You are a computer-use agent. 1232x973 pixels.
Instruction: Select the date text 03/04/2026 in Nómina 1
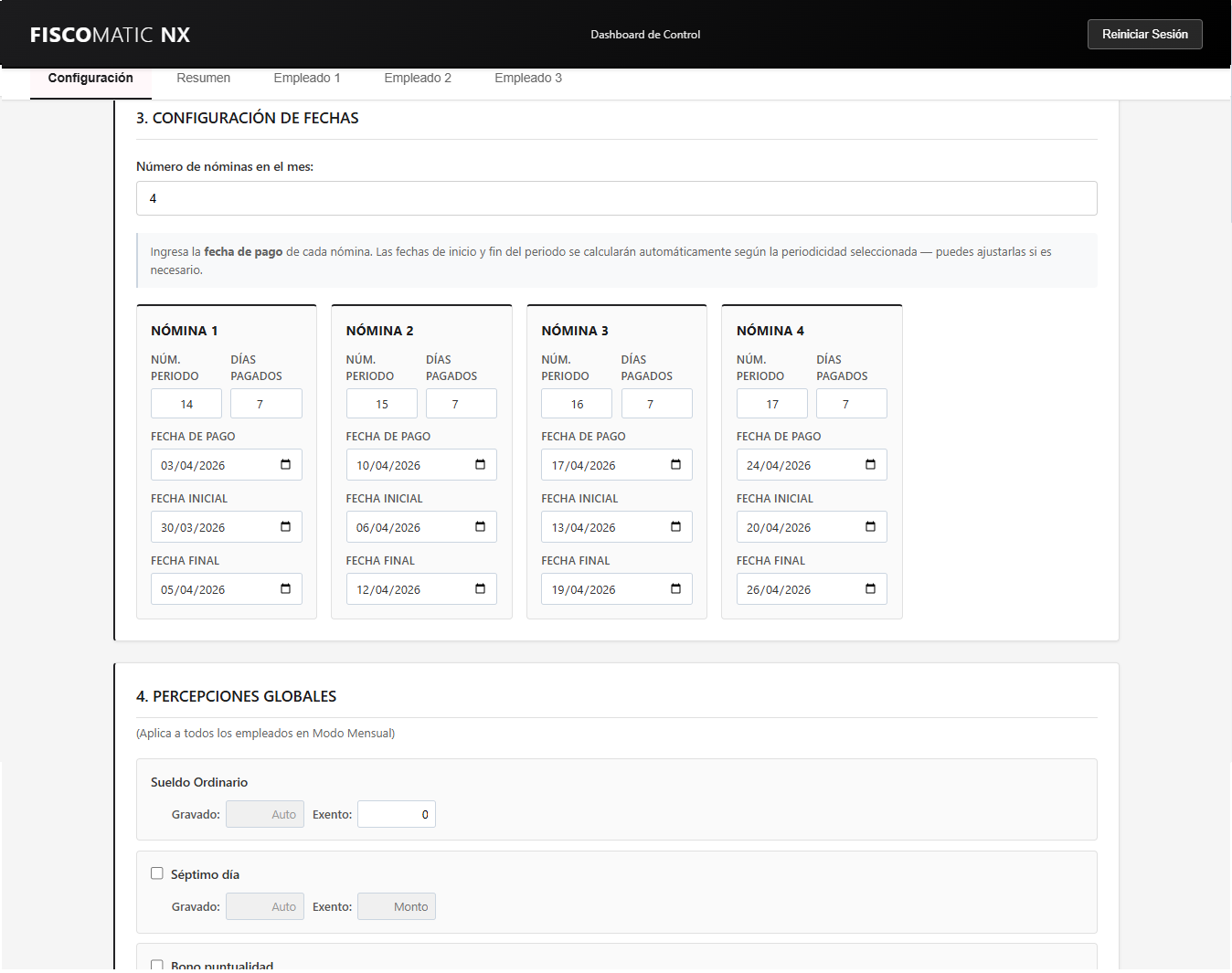pyautogui.click(x=193, y=465)
